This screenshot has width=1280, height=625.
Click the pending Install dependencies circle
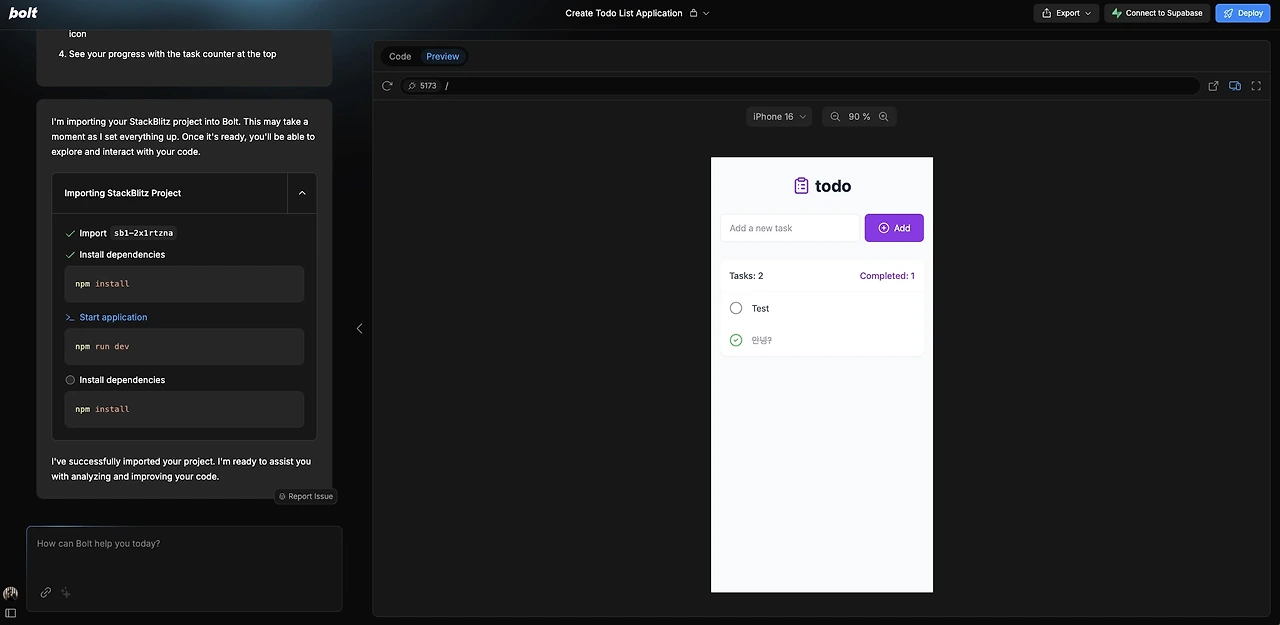70,380
